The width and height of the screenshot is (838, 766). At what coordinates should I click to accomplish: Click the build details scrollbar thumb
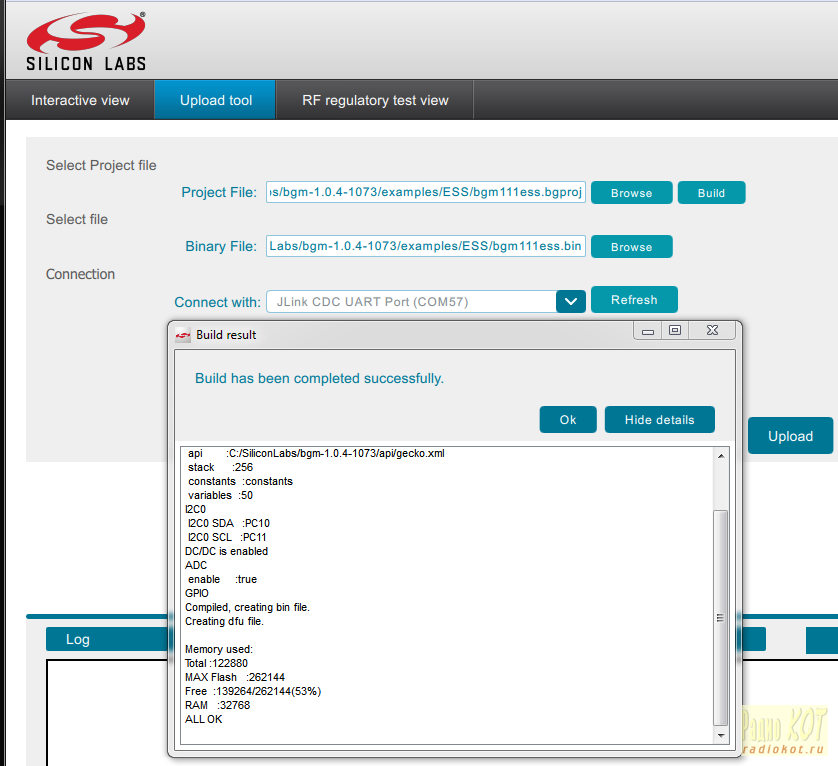[x=720, y=615]
